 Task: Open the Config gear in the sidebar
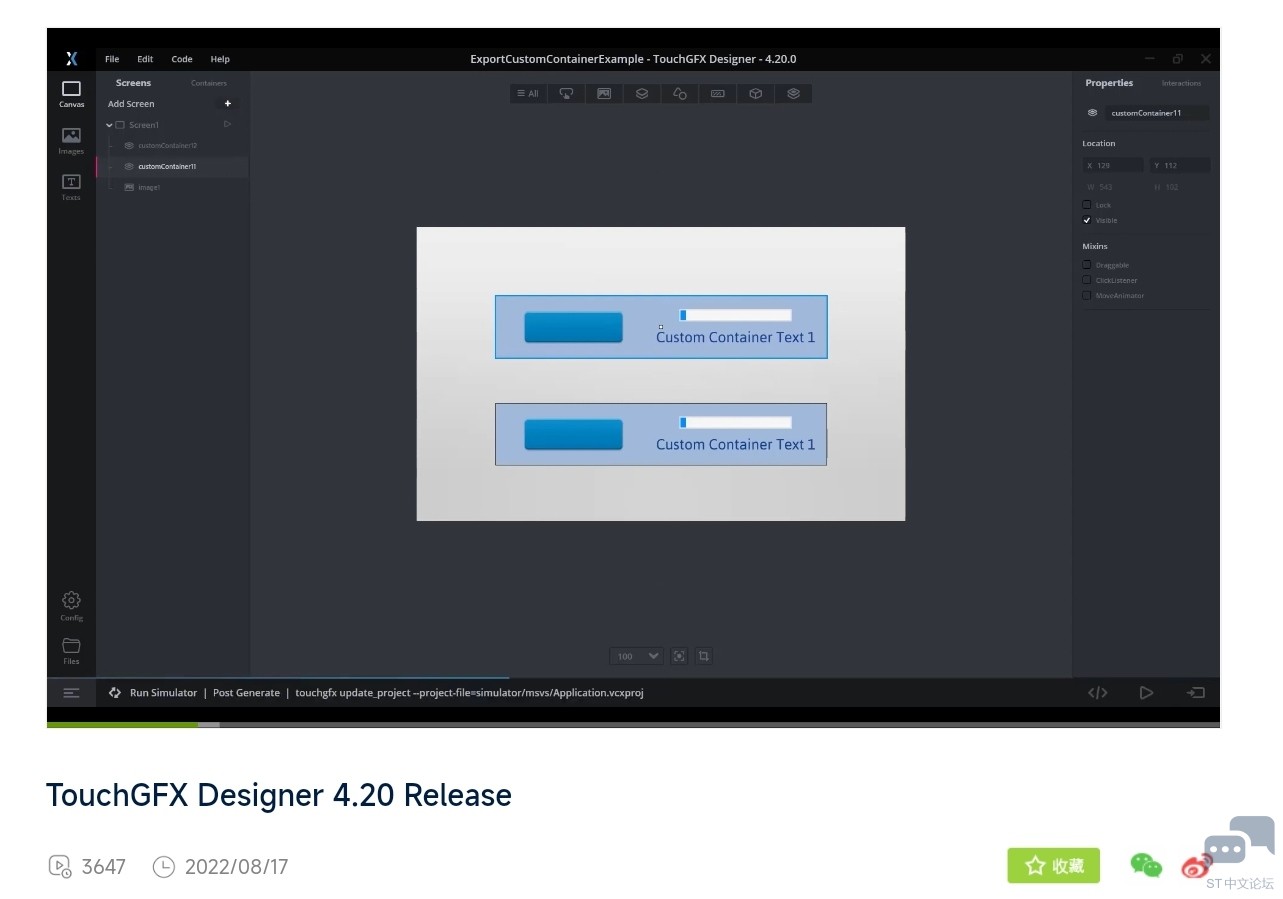coord(71,606)
